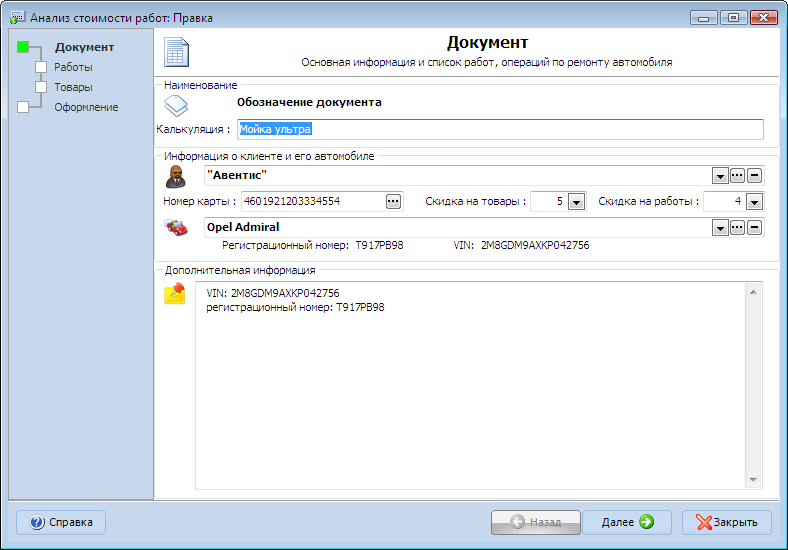Go to the Документ wizard step
The width and height of the screenshot is (788, 550).
coord(84,47)
